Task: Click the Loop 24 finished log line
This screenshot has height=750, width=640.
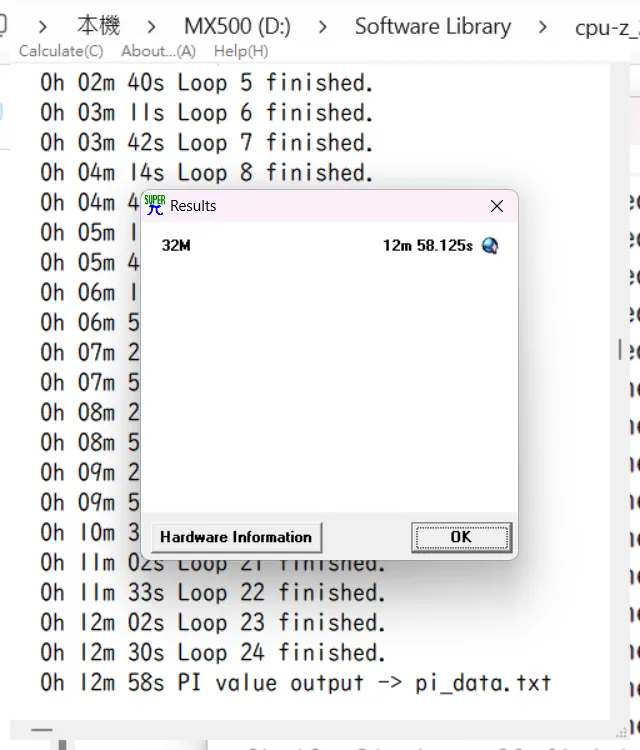Action: 213,653
